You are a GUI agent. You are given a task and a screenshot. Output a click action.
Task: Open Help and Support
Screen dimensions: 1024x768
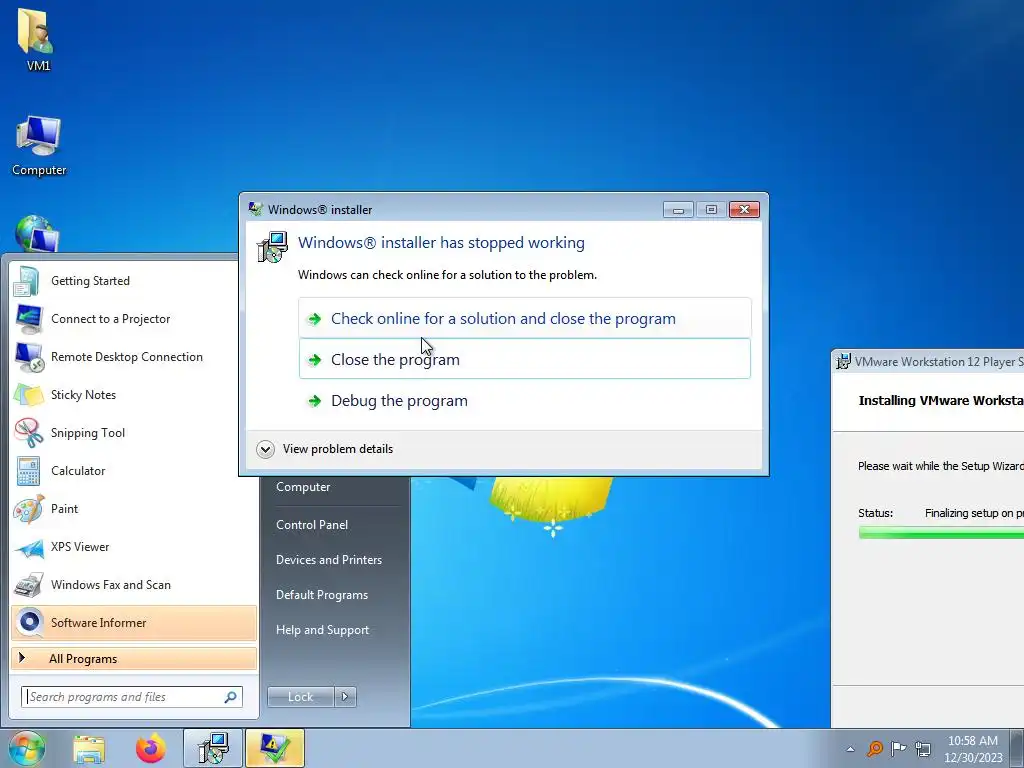pyautogui.click(x=322, y=630)
